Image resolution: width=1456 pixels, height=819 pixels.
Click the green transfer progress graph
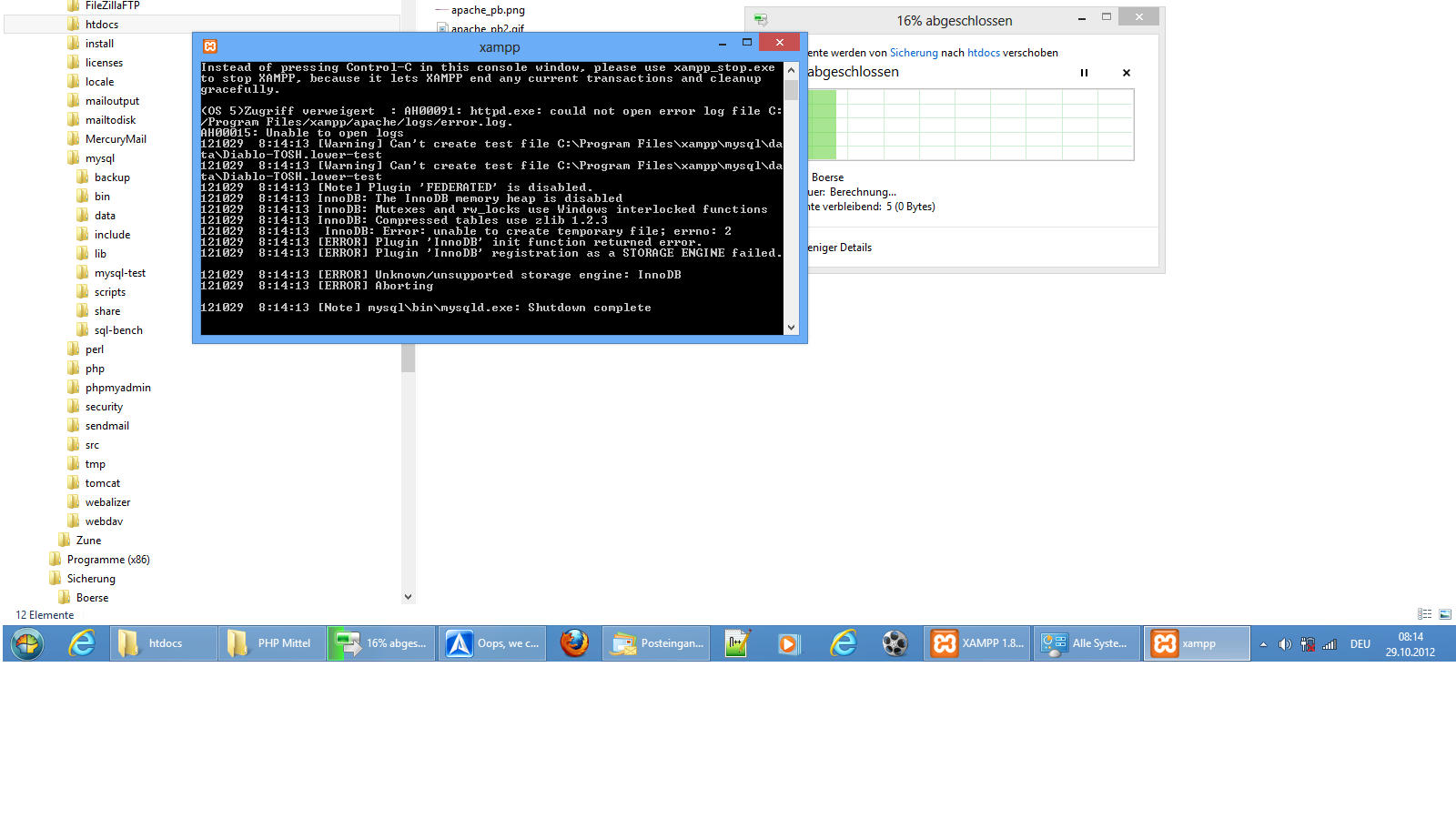click(971, 125)
